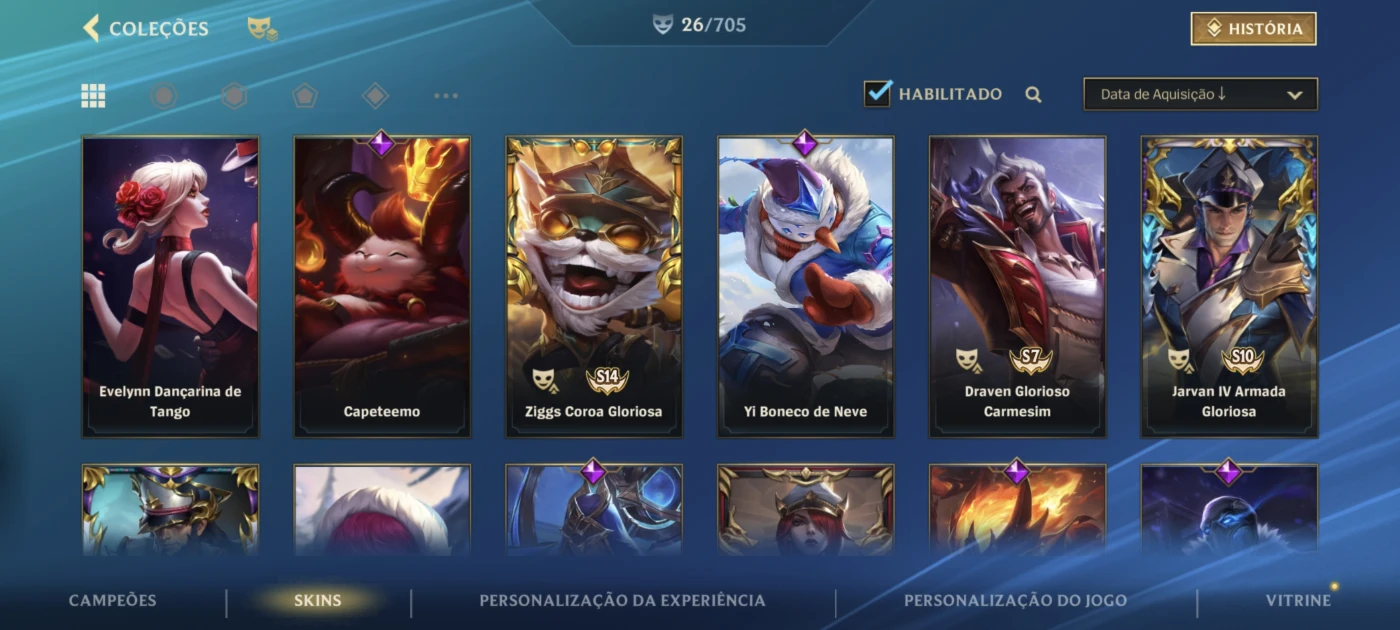Filter by the hexagon rarity icon
This screenshot has height=630, width=1400.
click(234, 96)
